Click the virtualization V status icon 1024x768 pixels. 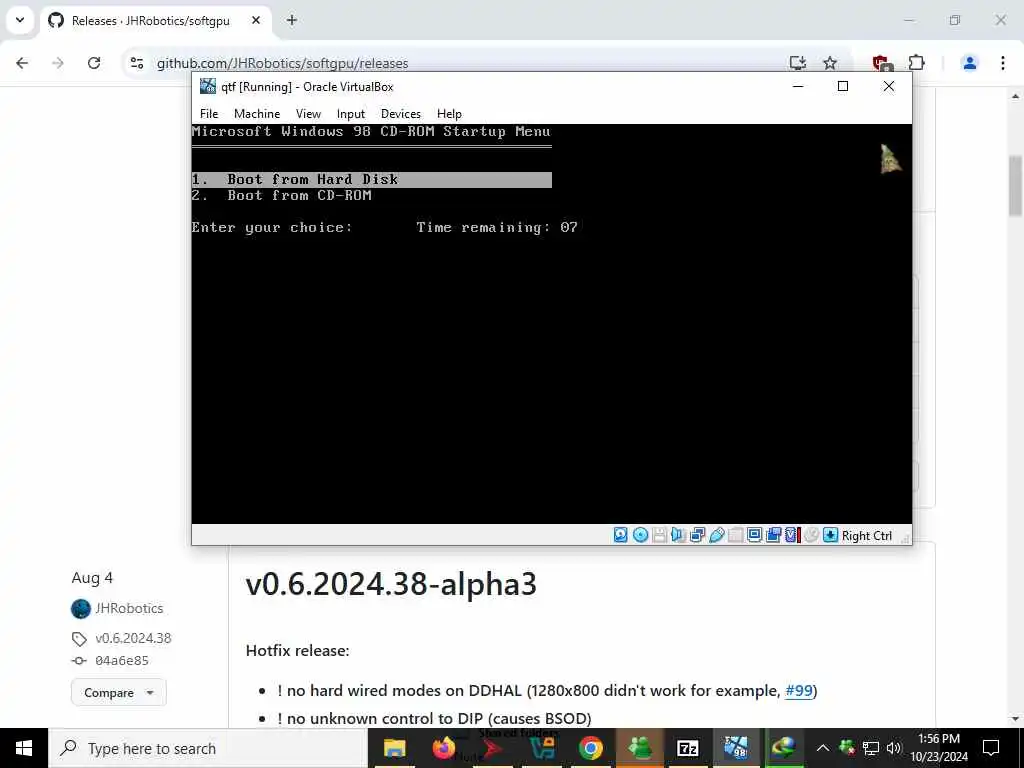pos(792,536)
